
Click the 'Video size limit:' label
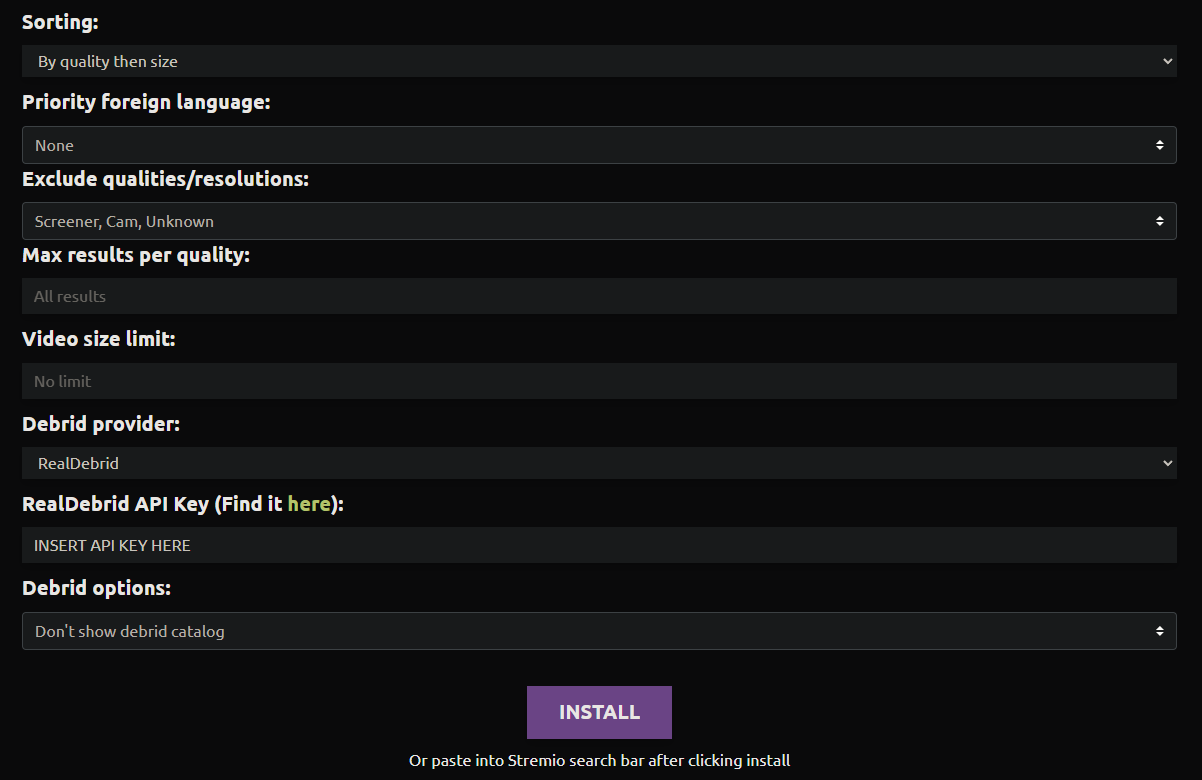coord(98,339)
